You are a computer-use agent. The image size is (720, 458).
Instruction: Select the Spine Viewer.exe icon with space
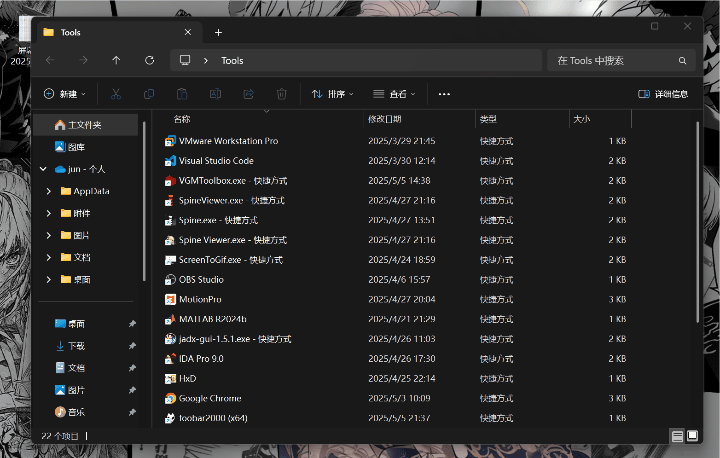coord(170,240)
